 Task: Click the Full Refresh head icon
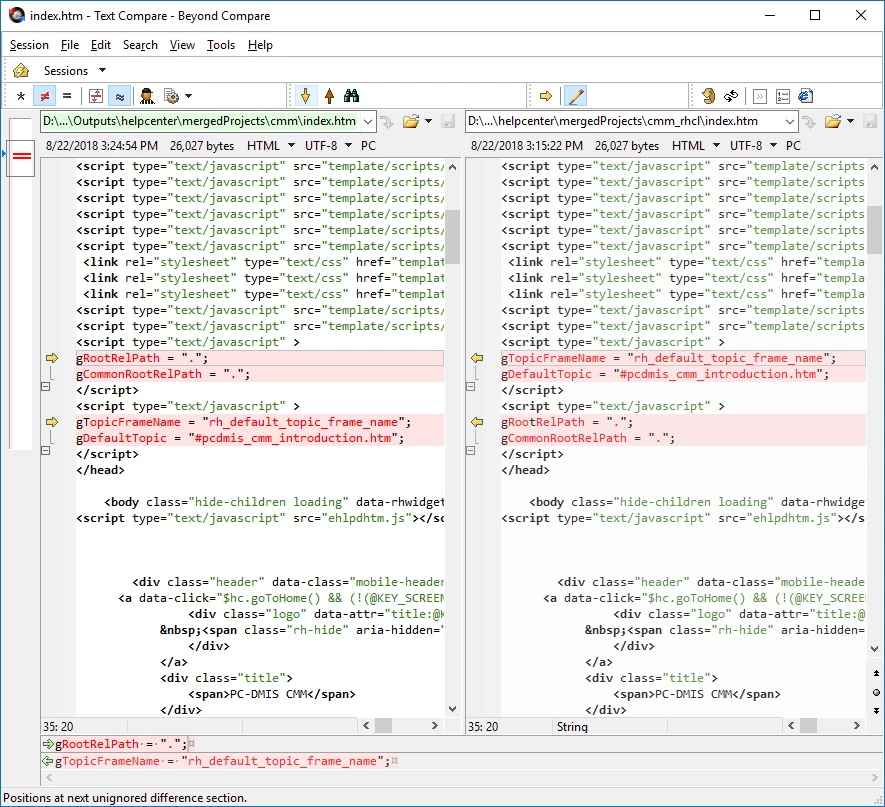pyautogui.click(x=708, y=97)
